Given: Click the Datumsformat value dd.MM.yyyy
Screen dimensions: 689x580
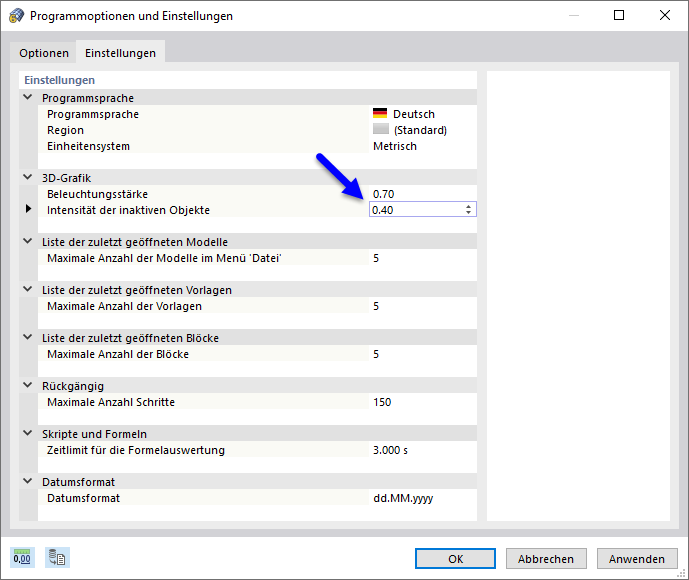Looking at the screenshot, I should (x=403, y=498).
